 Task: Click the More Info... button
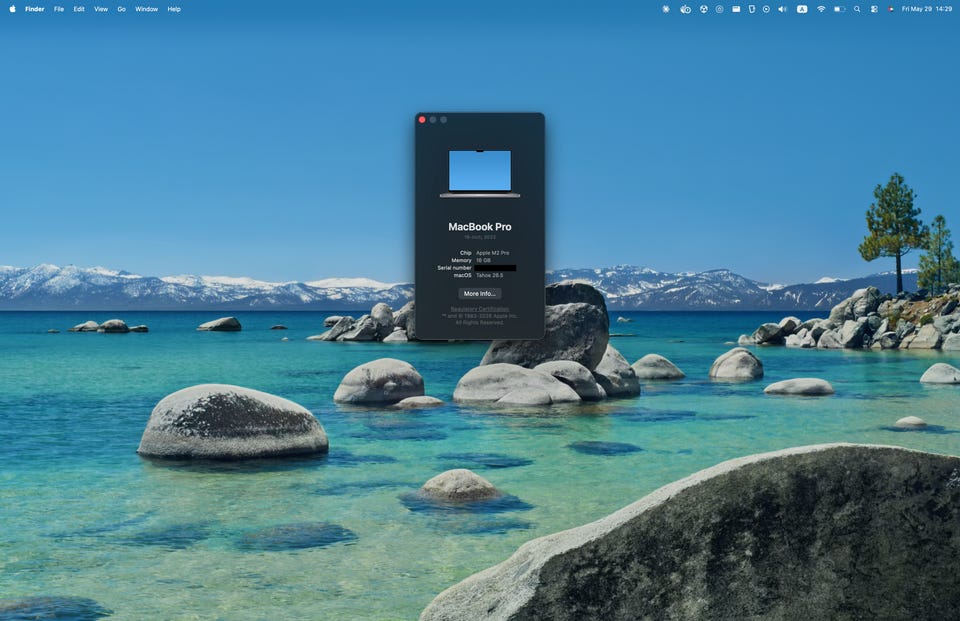[479, 293]
